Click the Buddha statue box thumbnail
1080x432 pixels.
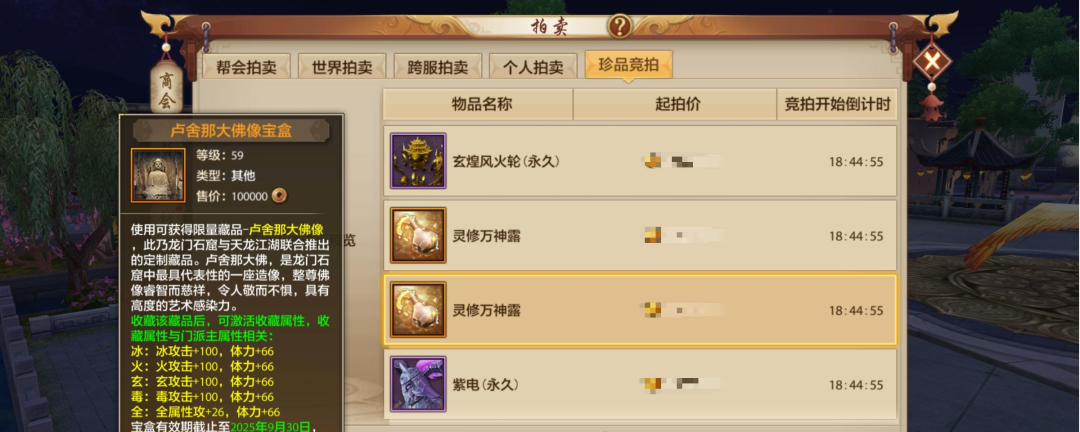pyautogui.click(x=158, y=176)
